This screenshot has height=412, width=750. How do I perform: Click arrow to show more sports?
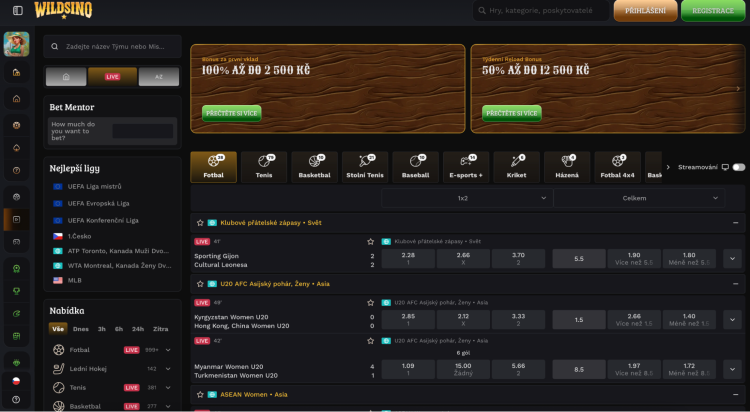point(668,167)
